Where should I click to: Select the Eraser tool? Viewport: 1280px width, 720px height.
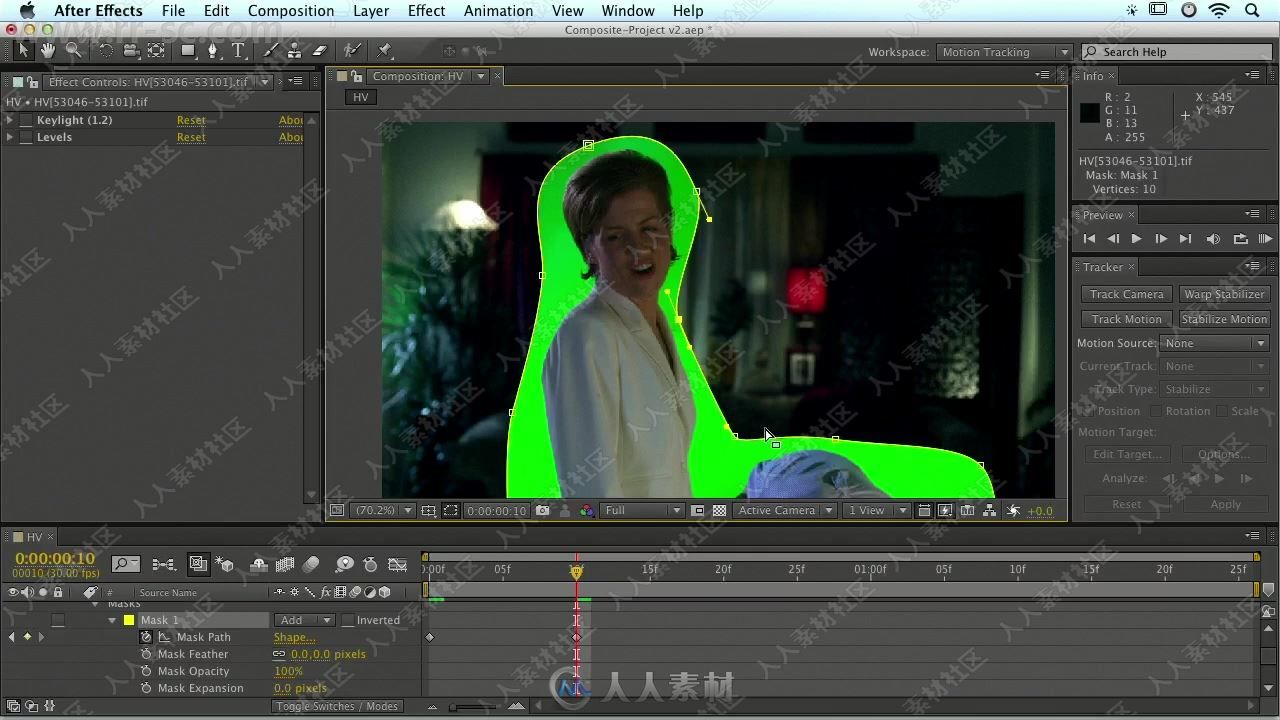click(320, 50)
